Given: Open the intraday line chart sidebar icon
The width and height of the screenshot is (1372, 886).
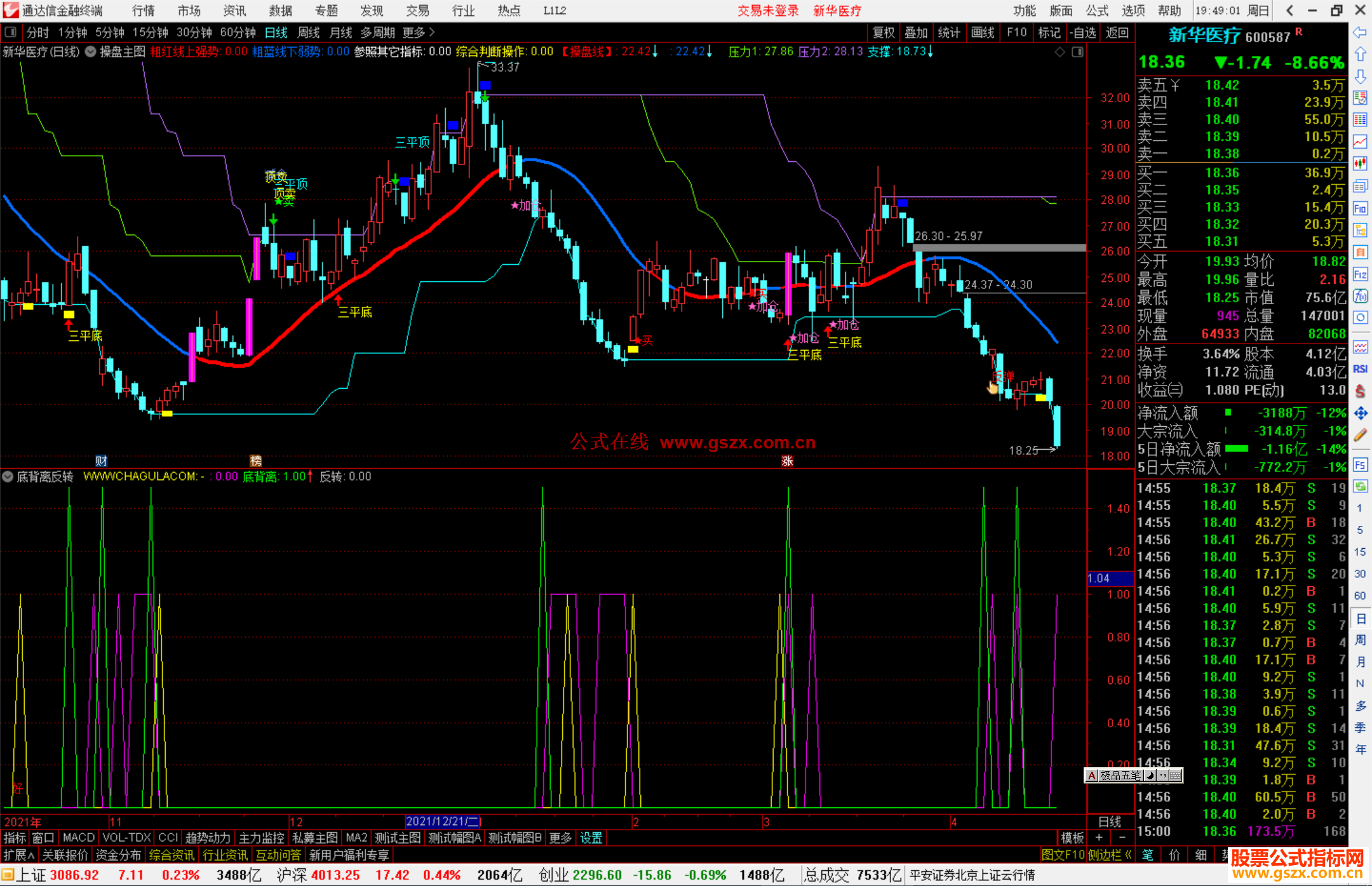Looking at the screenshot, I should pos(1360,142).
